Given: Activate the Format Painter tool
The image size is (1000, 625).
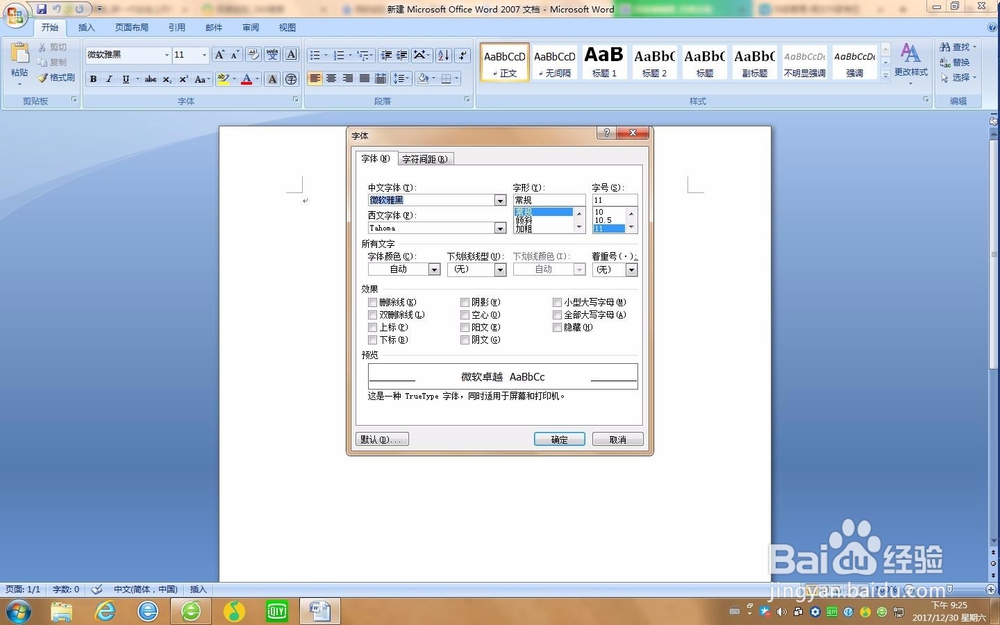Looking at the screenshot, I should pos(55,78).
